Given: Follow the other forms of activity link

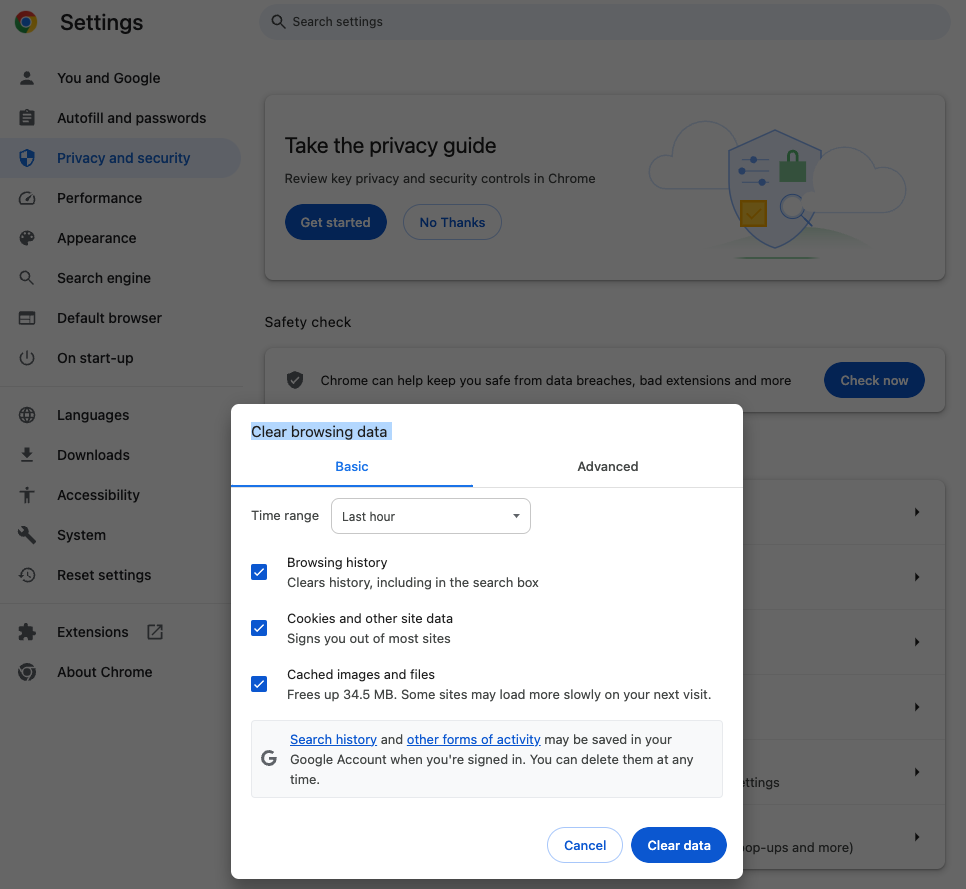Looking at the screenshot, I should tap(473, 739).
